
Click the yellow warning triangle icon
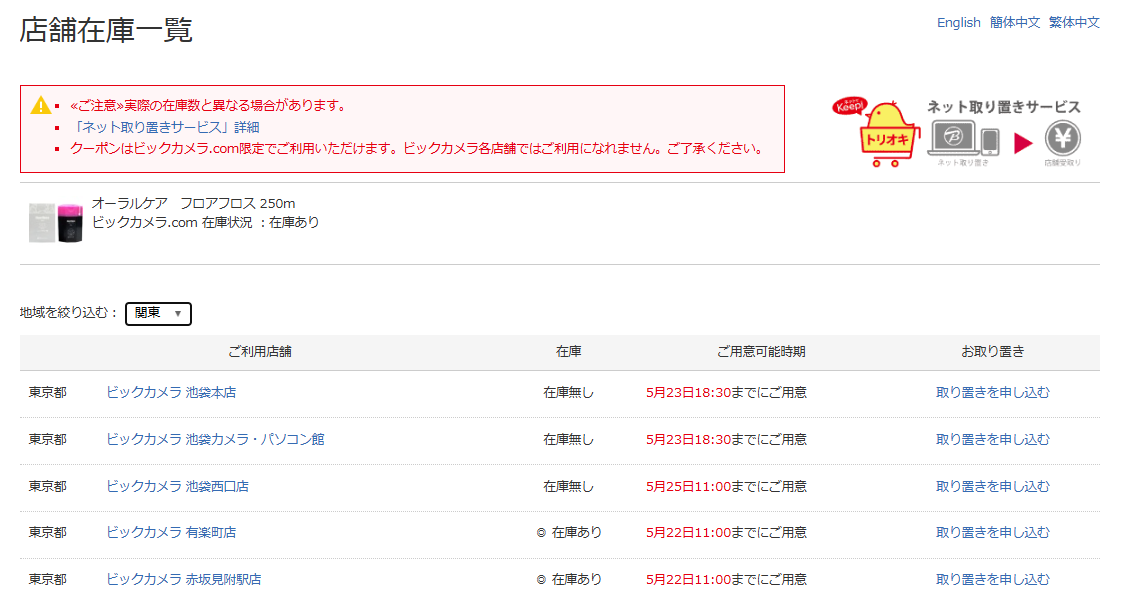tap(41, 106)
